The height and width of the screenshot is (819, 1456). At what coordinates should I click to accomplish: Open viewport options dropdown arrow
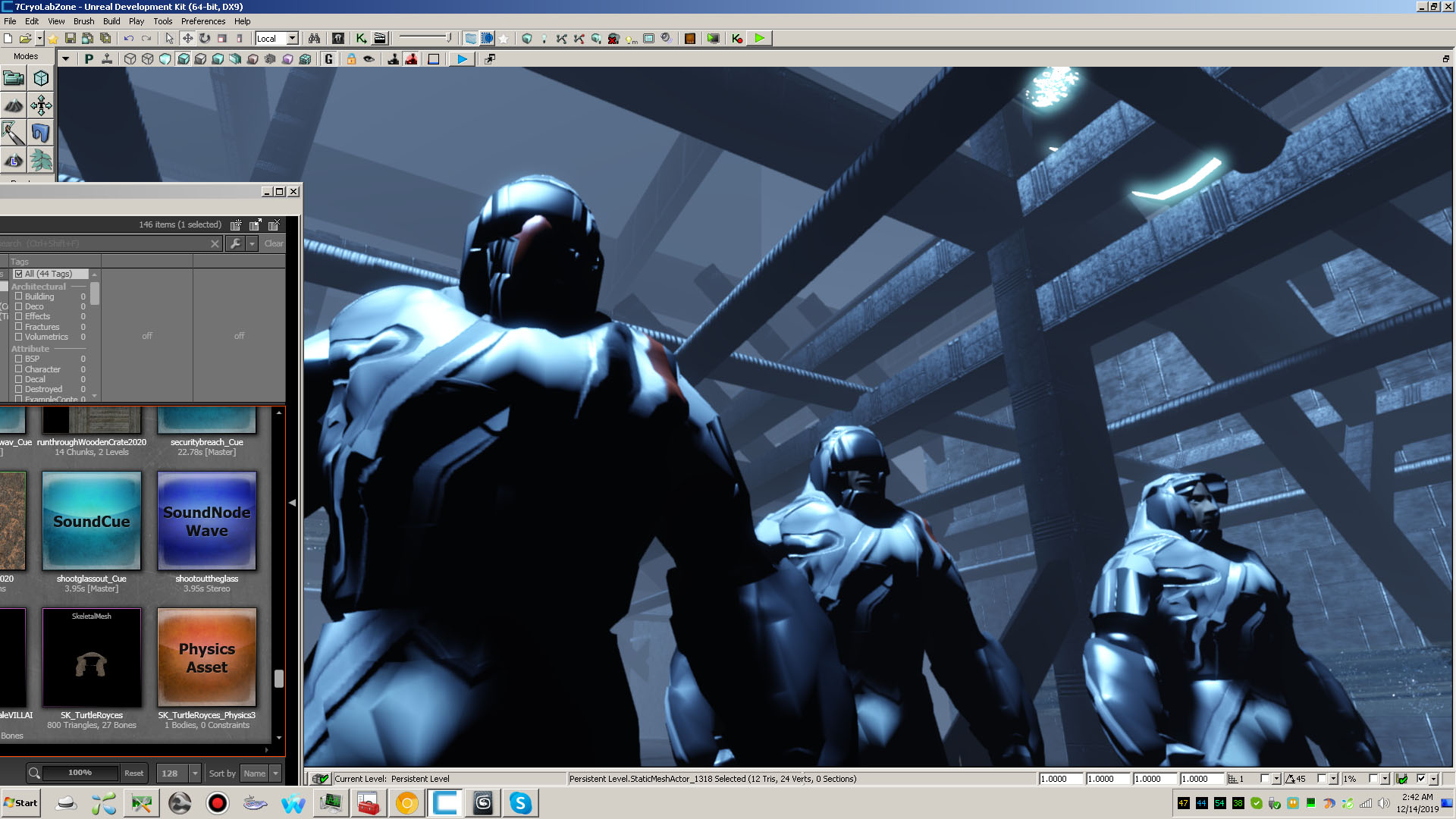pyautogui.click(x=65, y=58)
